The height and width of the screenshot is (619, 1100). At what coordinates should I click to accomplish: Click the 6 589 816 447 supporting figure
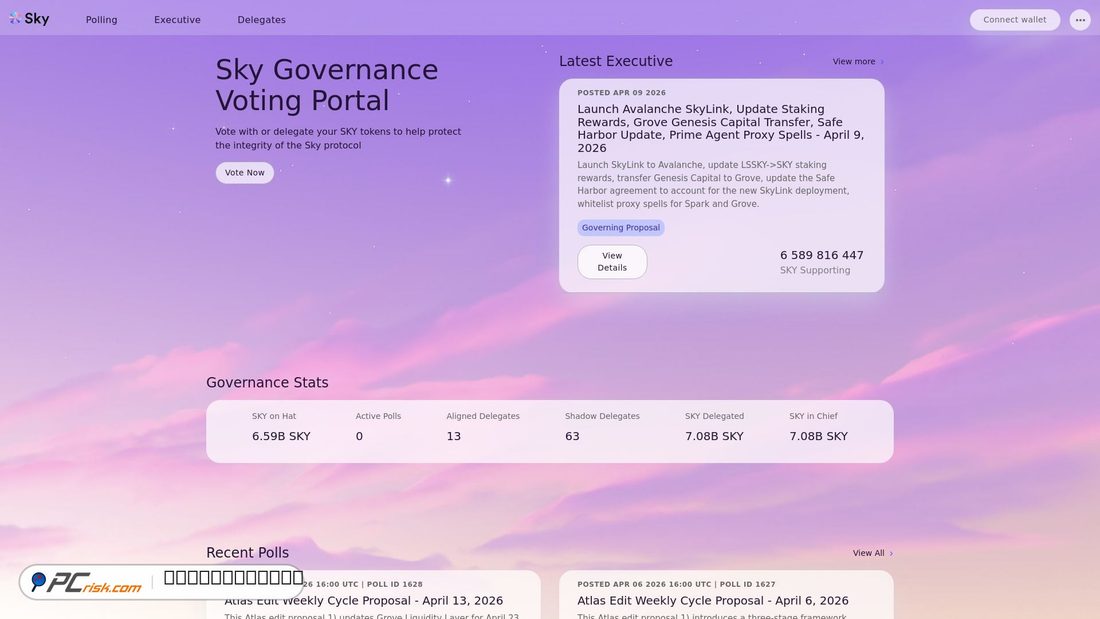coord(821,255)
